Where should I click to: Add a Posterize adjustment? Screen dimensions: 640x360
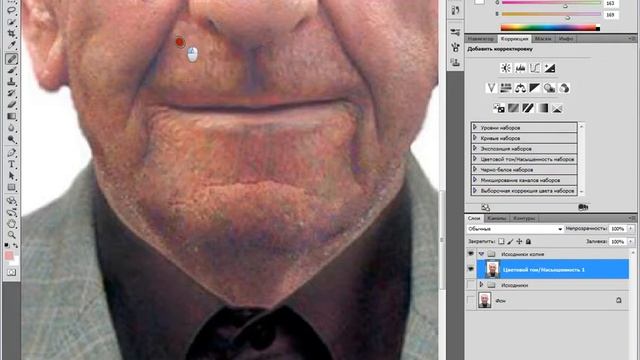pyautogui.click(x=513, y=108)
